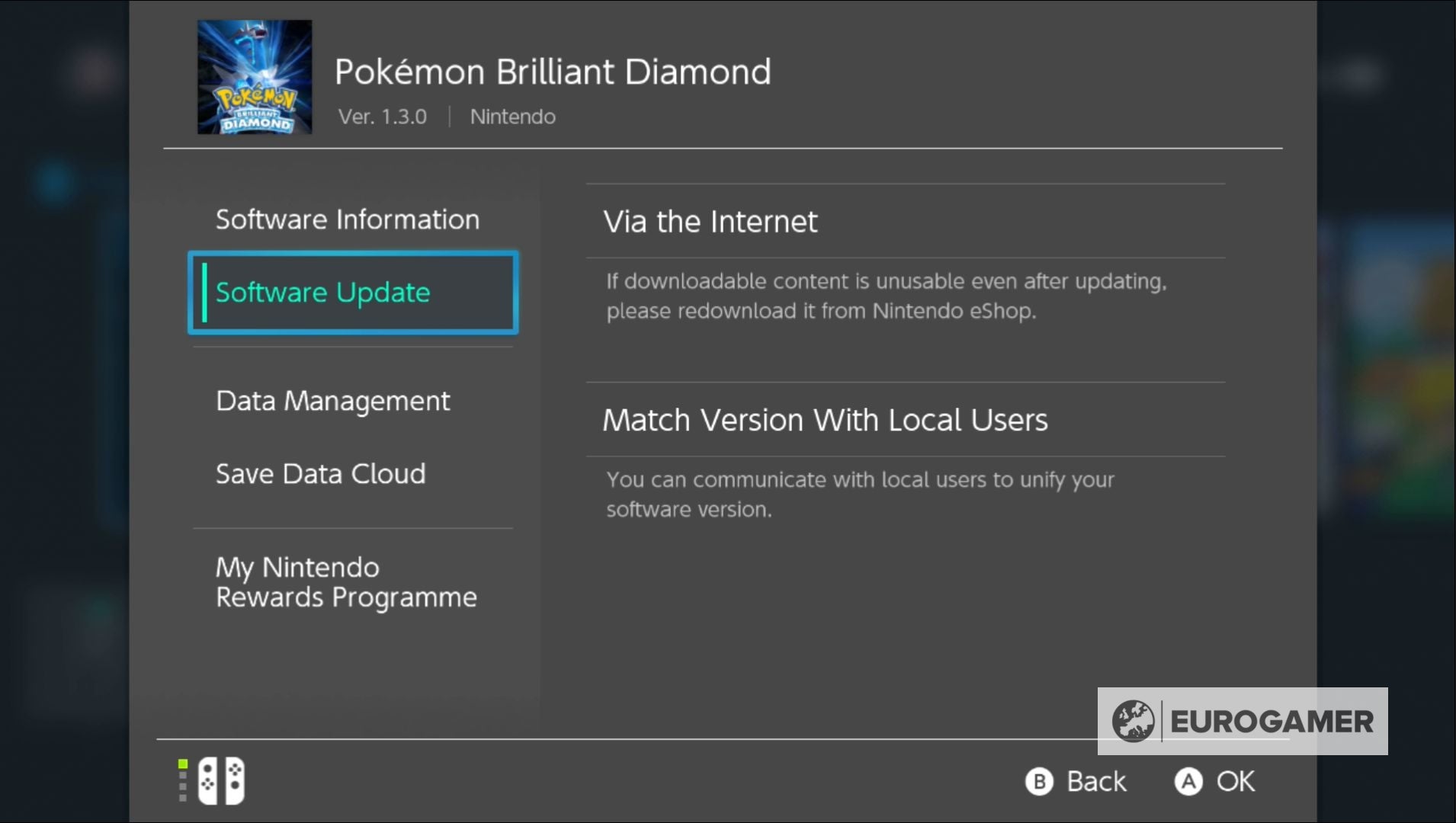Viewport: 1456px width, 823px height.
Task: Click the OK label
Action: [1235, 781]
